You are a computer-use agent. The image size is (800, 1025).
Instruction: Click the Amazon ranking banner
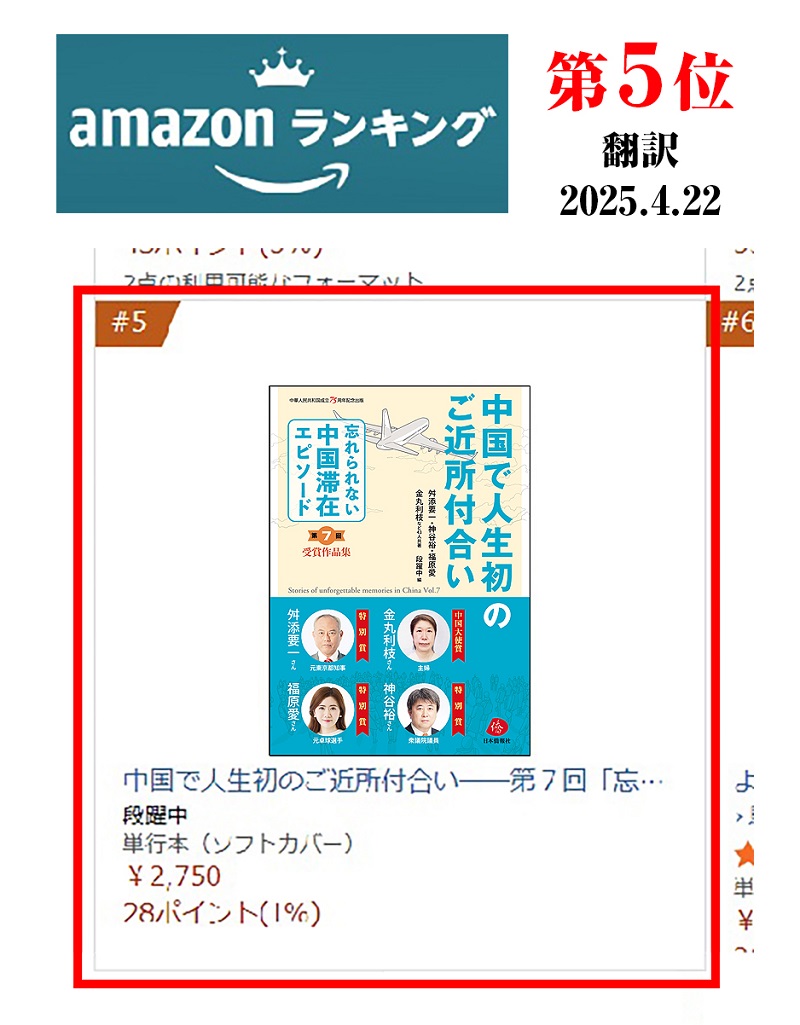pos(282,124)
